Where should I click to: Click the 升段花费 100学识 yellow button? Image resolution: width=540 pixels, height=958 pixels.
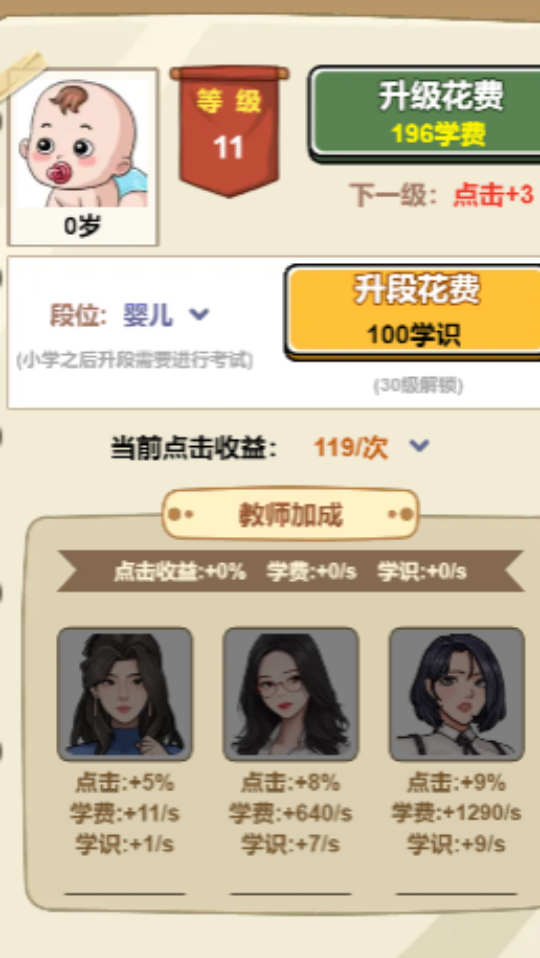coord(414,312)
